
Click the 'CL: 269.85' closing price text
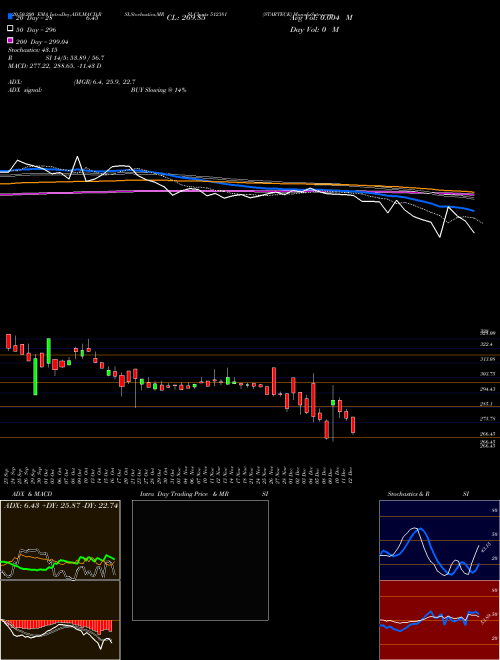[186, 18]
